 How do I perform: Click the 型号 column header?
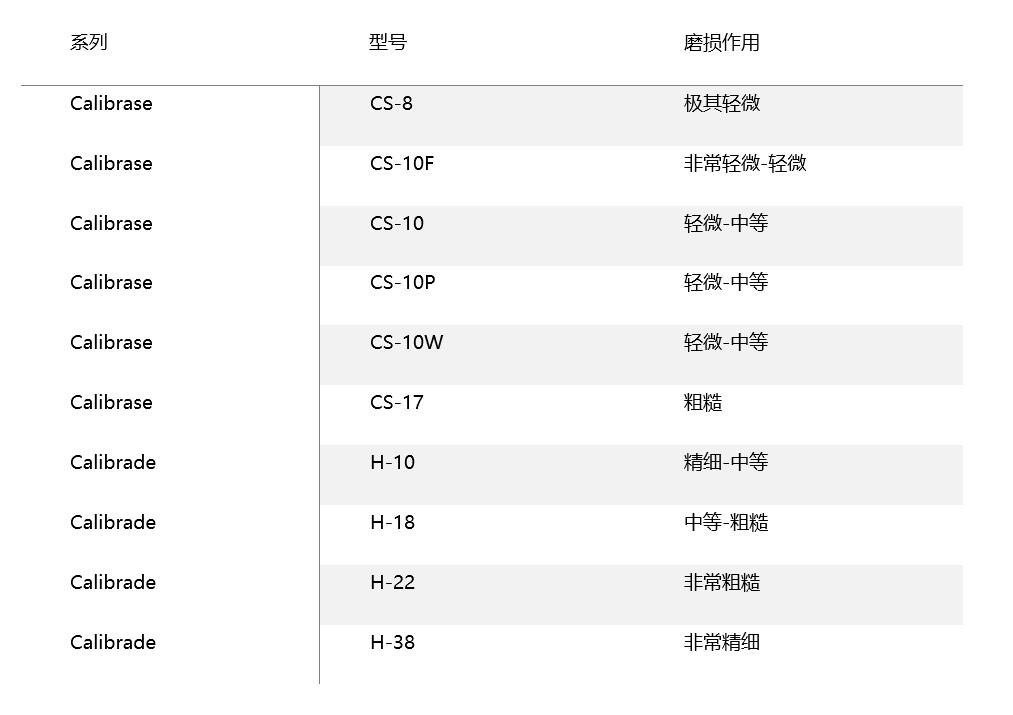pos(388,43)
